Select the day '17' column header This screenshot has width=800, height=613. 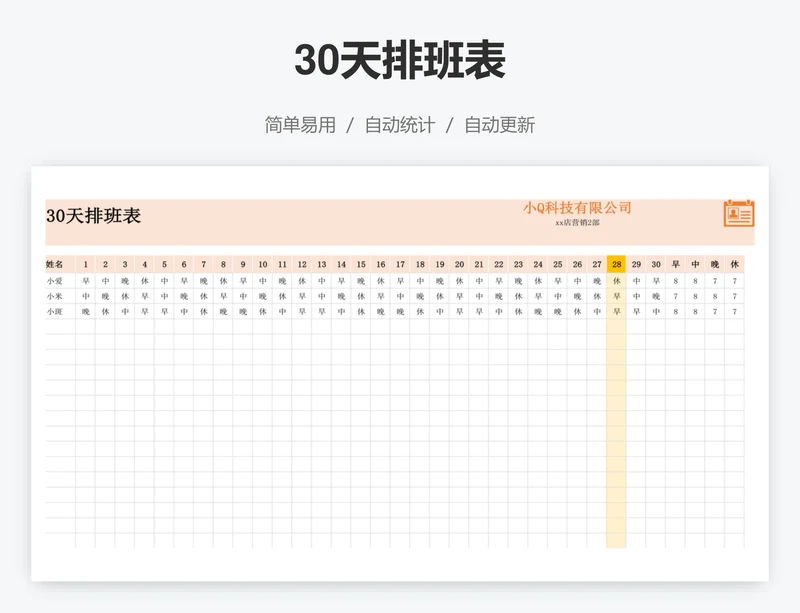[x=400, y=264]
